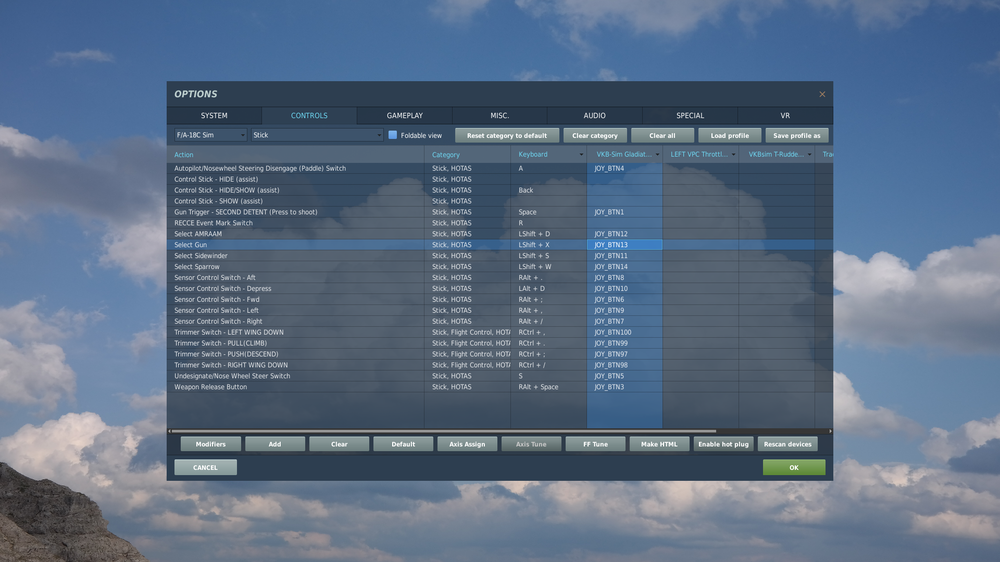Switch to the CONTROLS tab

[x=309, y=115]
